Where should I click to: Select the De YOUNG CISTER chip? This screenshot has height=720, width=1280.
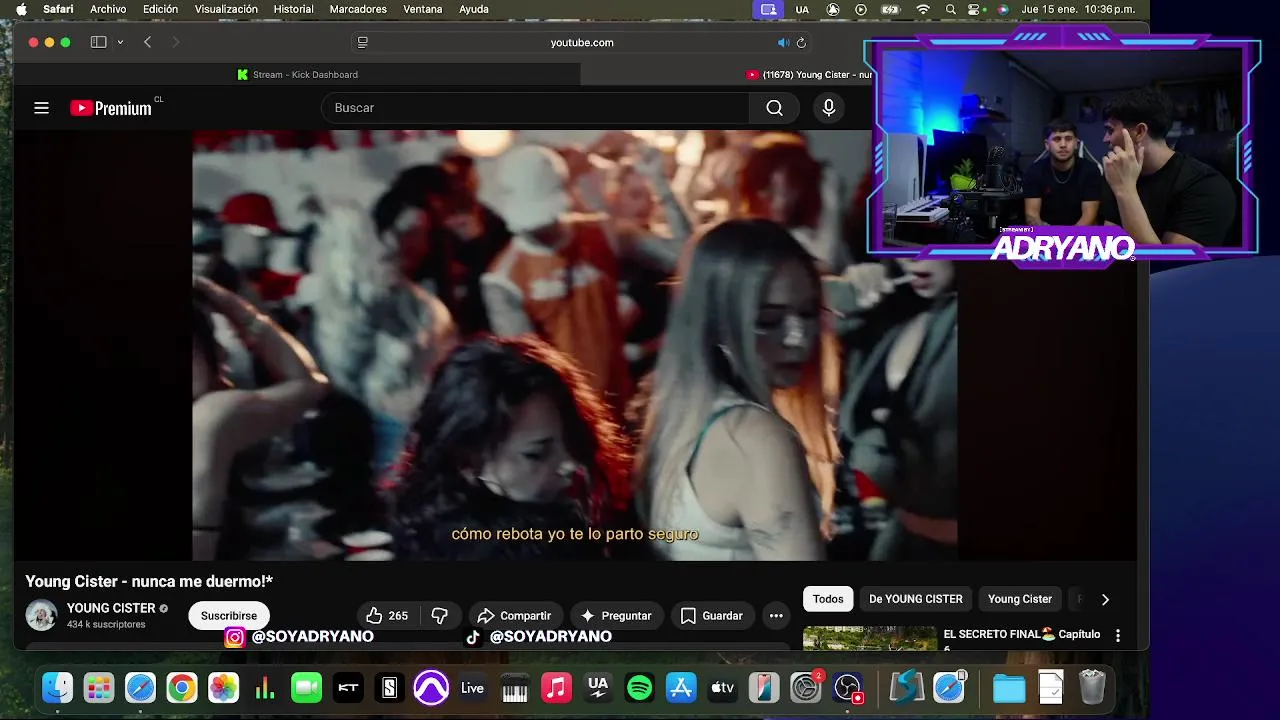tap(916, 599)
